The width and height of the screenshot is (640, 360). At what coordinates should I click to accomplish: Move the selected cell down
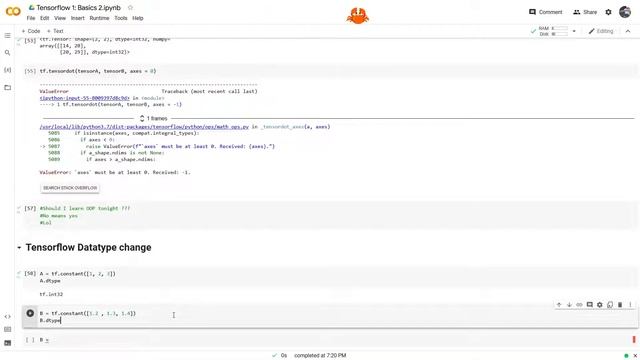[x=569, y=305]
